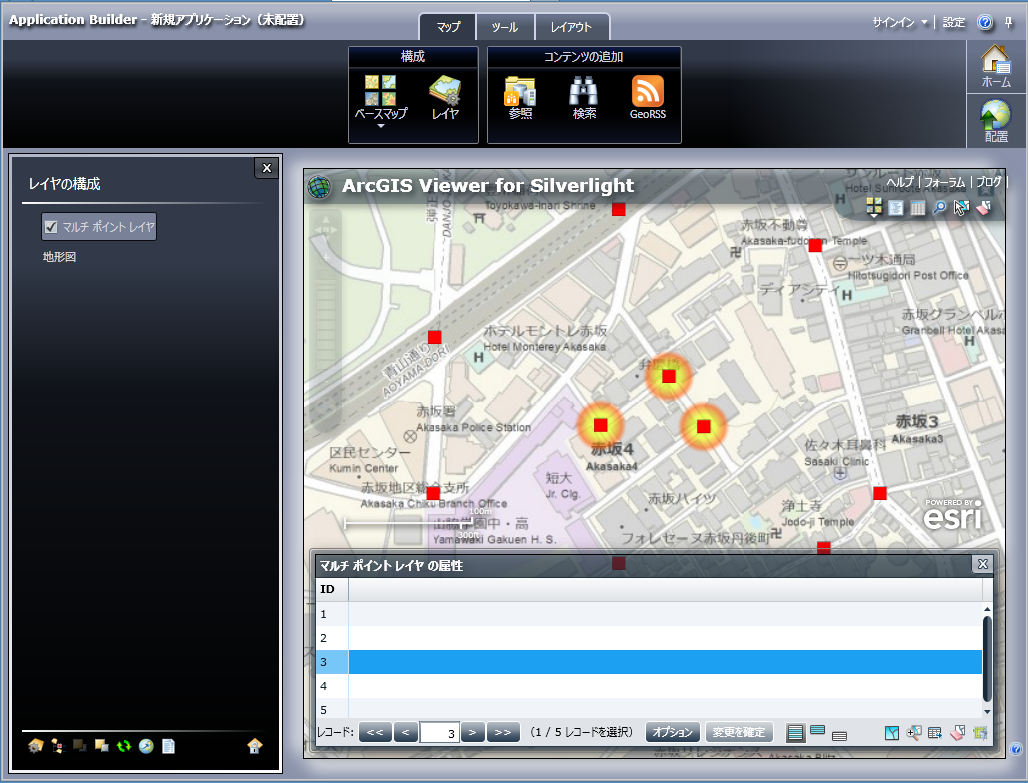Click the レイヤ layer configuration icon
The height and width of the screenshot is (783, 1028).
445,98
